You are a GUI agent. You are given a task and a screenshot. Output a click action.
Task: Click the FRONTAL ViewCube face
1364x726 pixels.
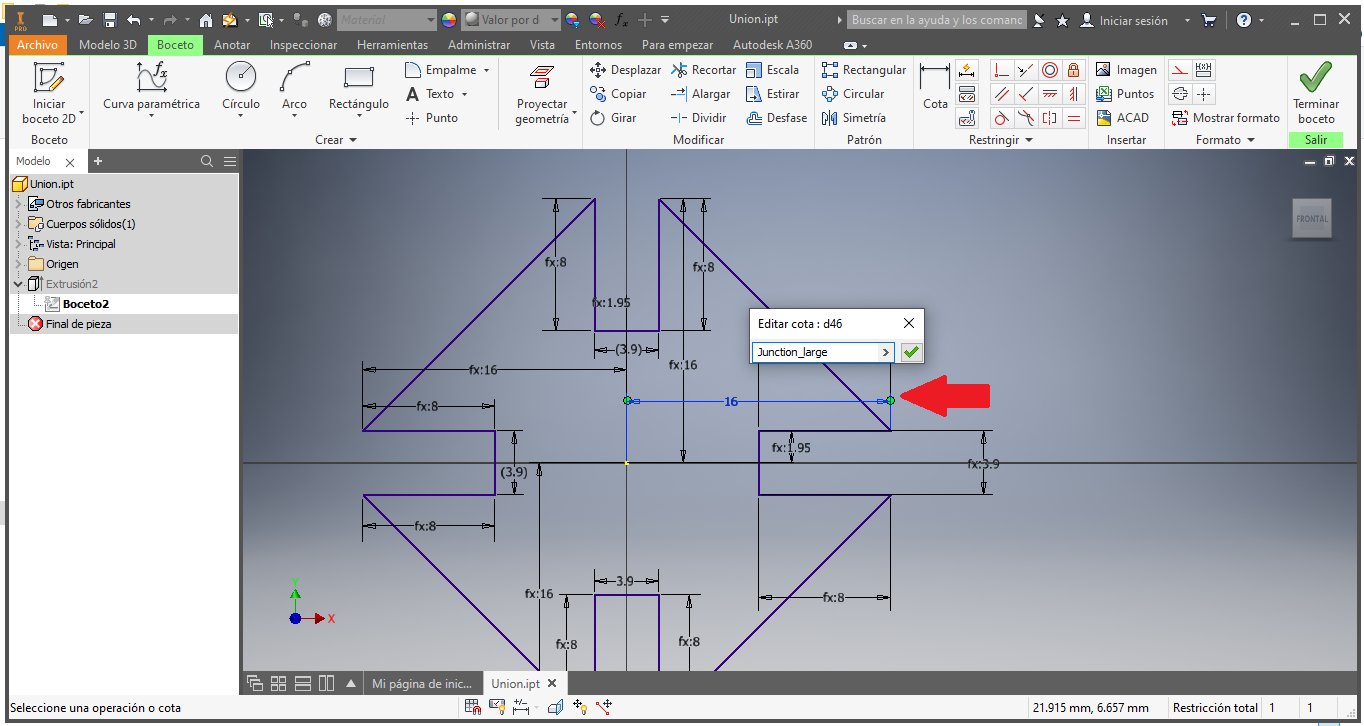click(x=1312, y=218)
